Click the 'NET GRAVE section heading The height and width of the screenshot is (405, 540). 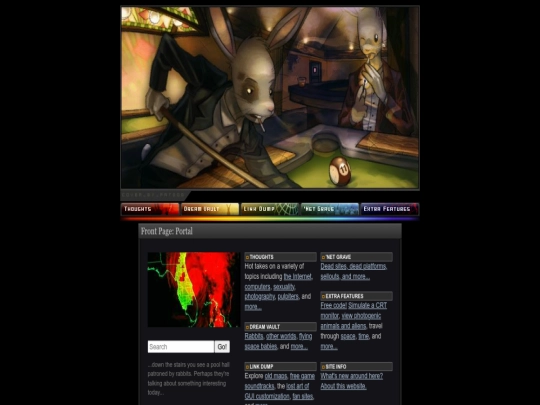pos(356,257)
